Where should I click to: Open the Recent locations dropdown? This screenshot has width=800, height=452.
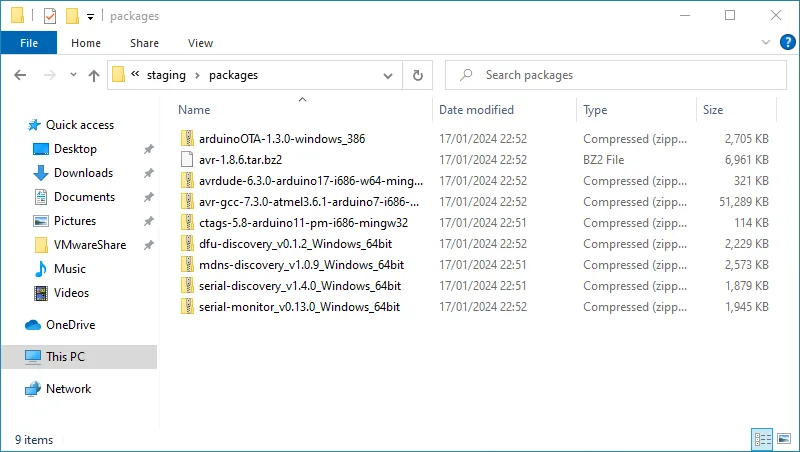coord(73,75)
